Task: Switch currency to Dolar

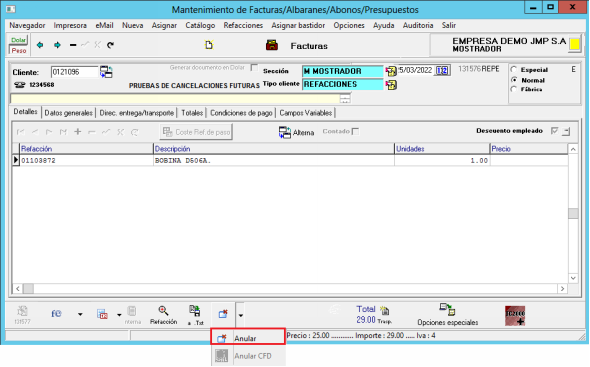Action: [18, 40]
